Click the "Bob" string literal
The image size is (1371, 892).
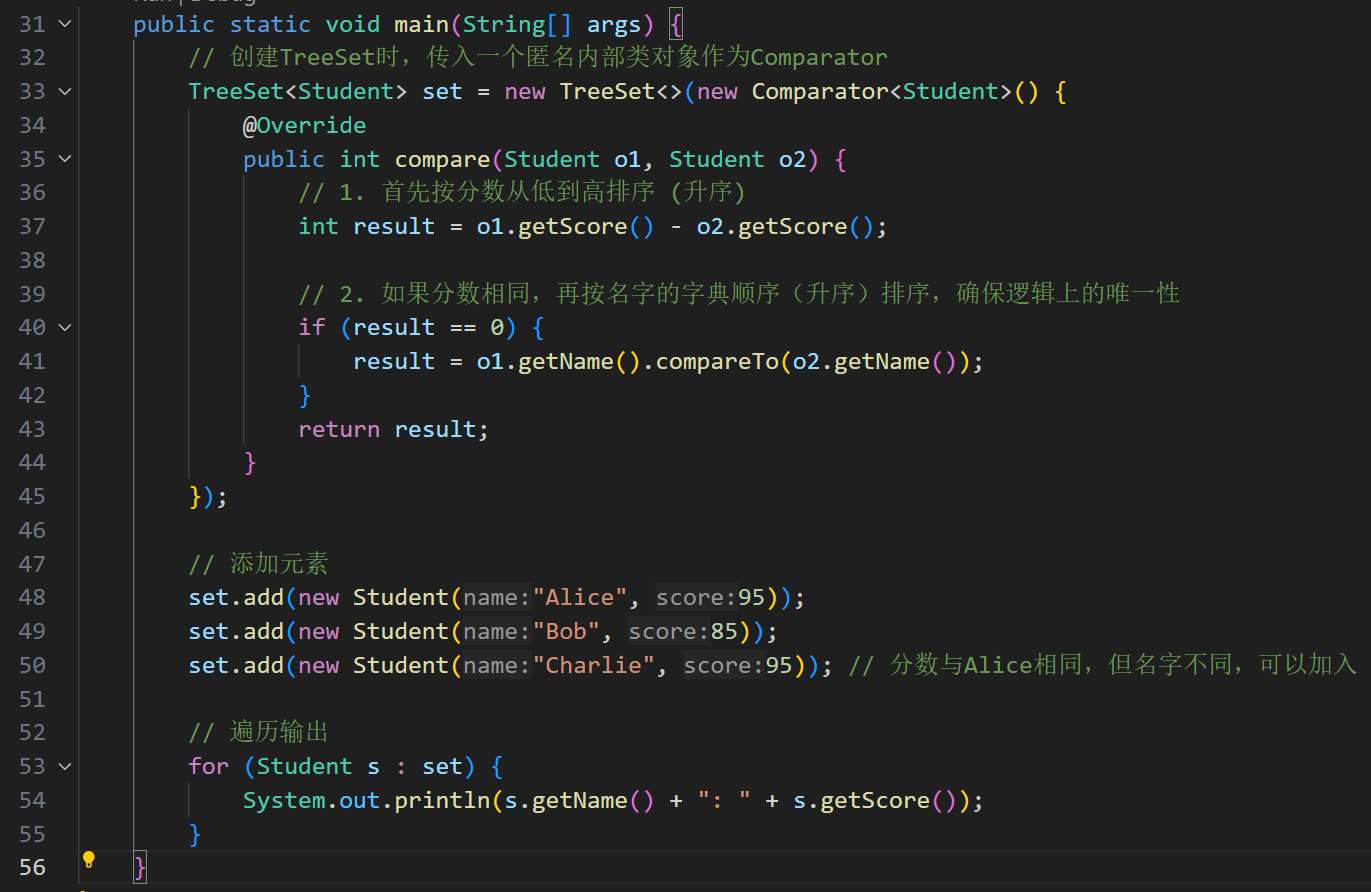click(x=566, y=632)
